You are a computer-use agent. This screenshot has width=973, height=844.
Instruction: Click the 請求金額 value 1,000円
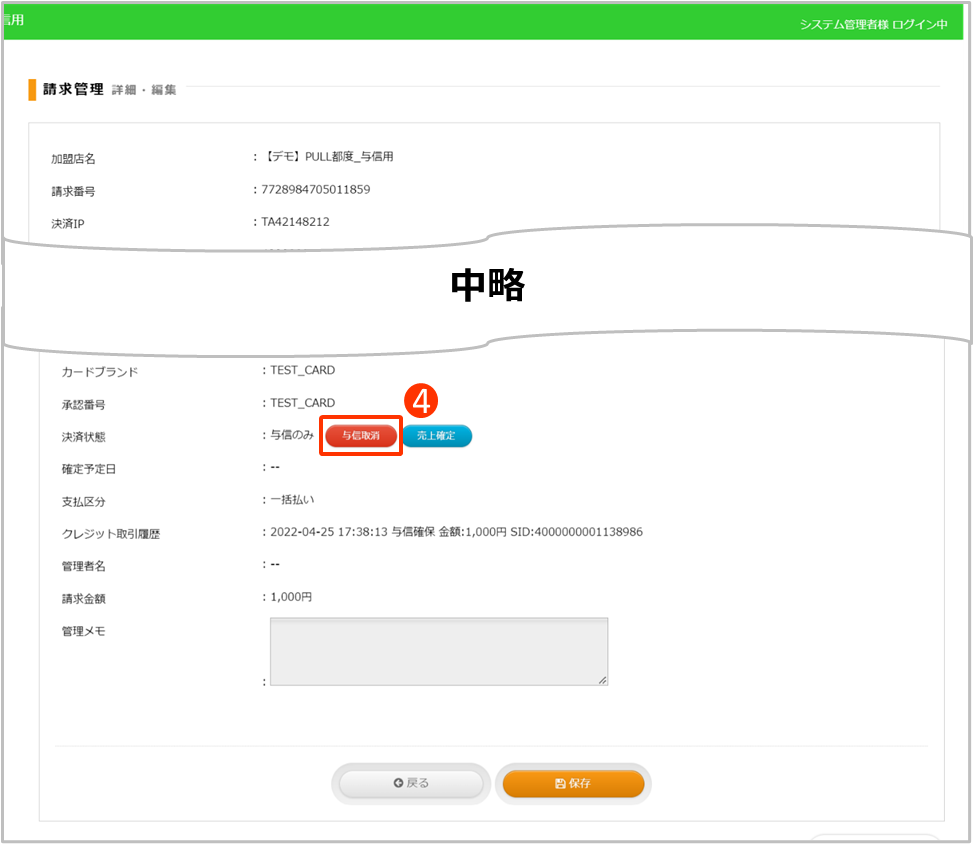coord(291,597)
